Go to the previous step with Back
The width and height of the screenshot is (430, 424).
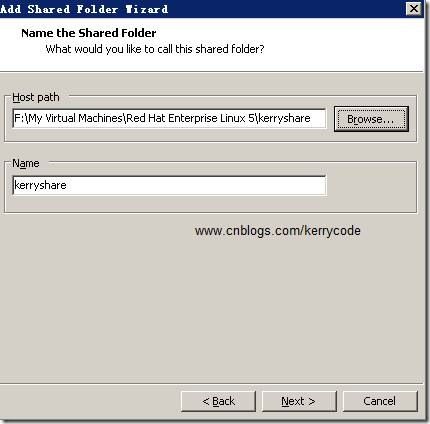point(218,401)
